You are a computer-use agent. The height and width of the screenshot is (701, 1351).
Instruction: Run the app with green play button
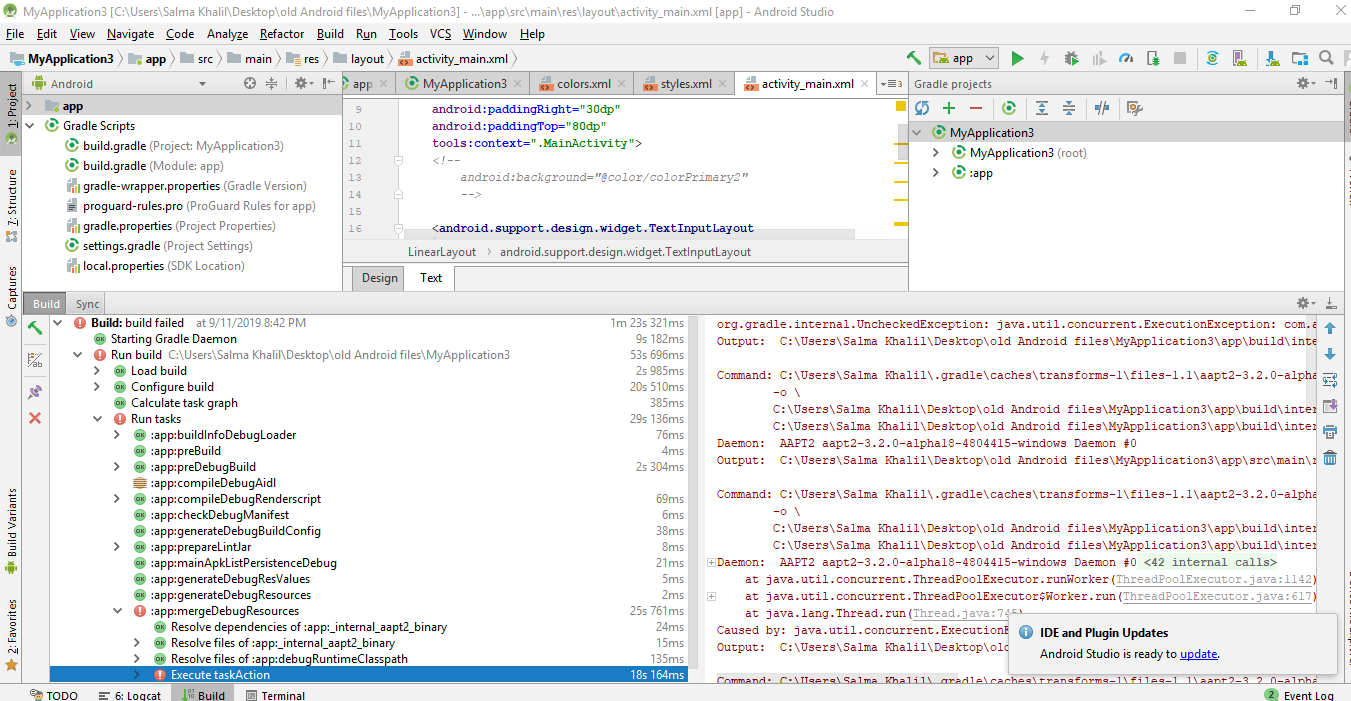tap(1017, 59)
